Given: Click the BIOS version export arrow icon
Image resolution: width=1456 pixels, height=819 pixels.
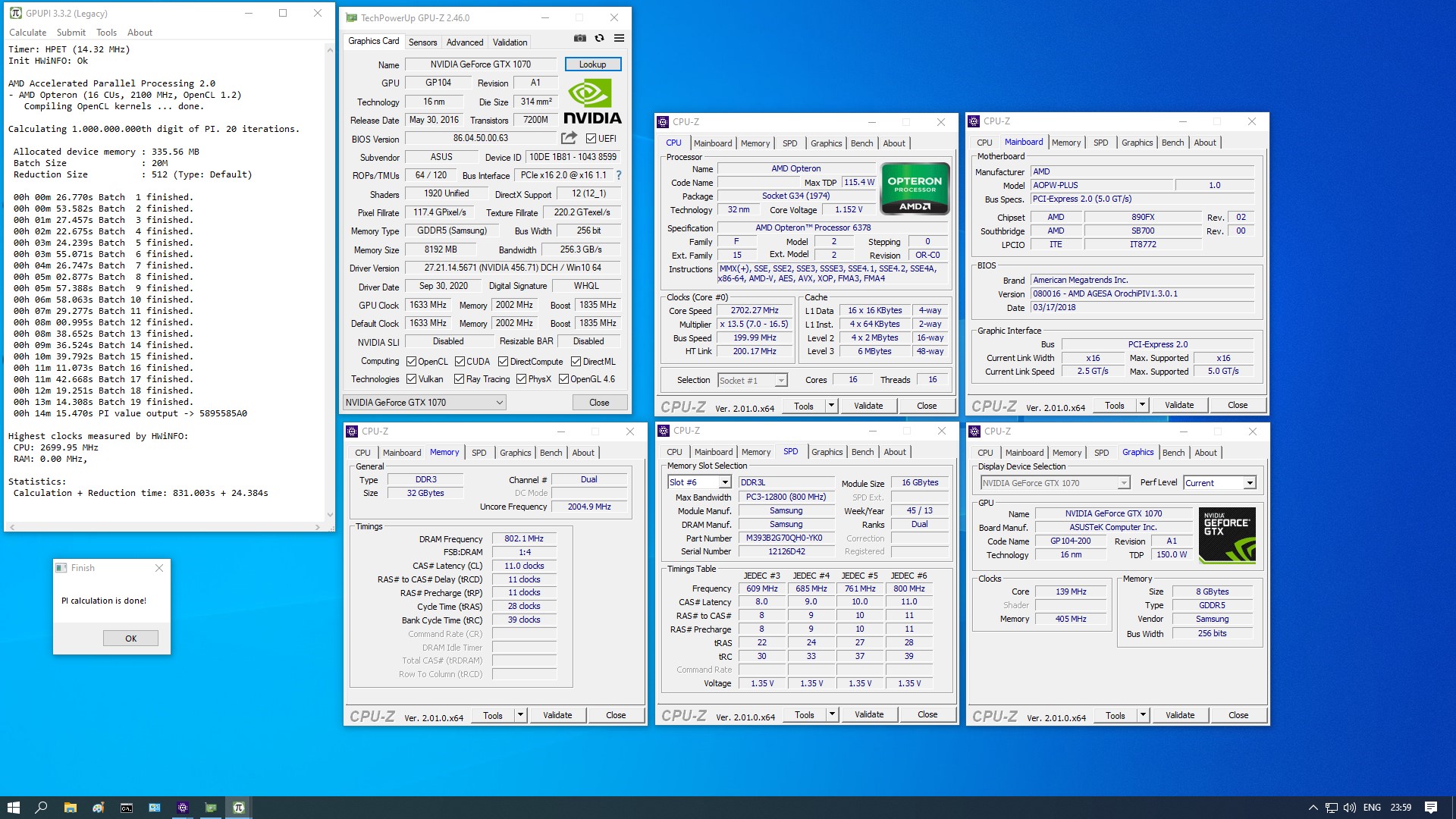Looking at the screenshot, I should tap(569, 138).
